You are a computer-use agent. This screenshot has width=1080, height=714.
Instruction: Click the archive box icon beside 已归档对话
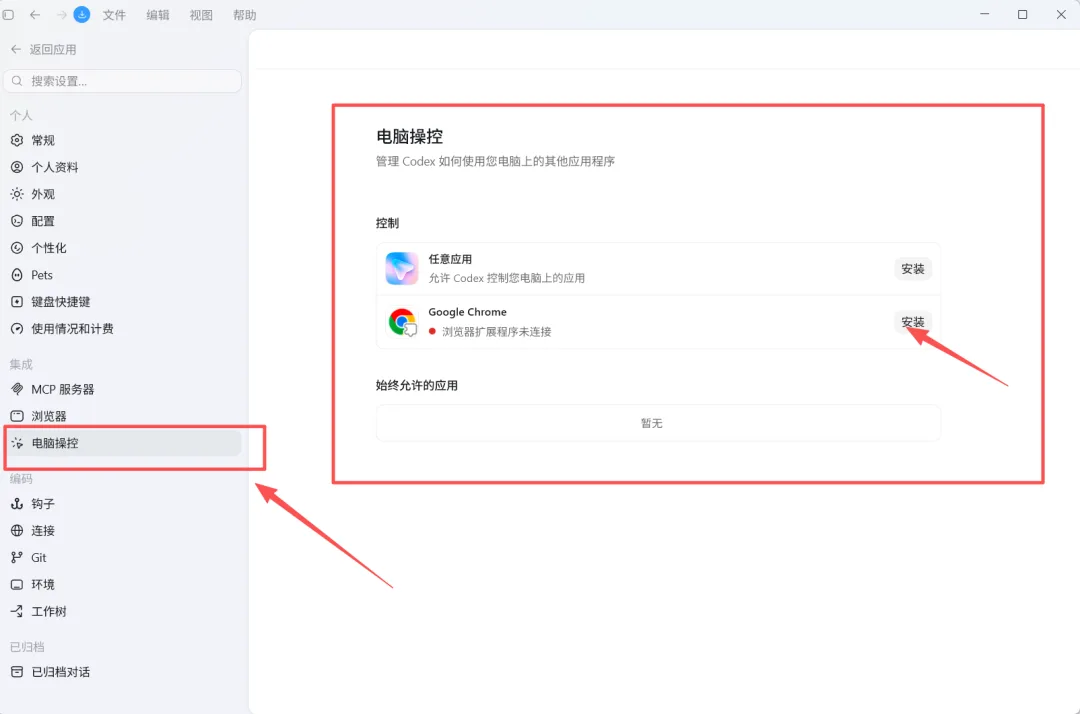(17, 672)
